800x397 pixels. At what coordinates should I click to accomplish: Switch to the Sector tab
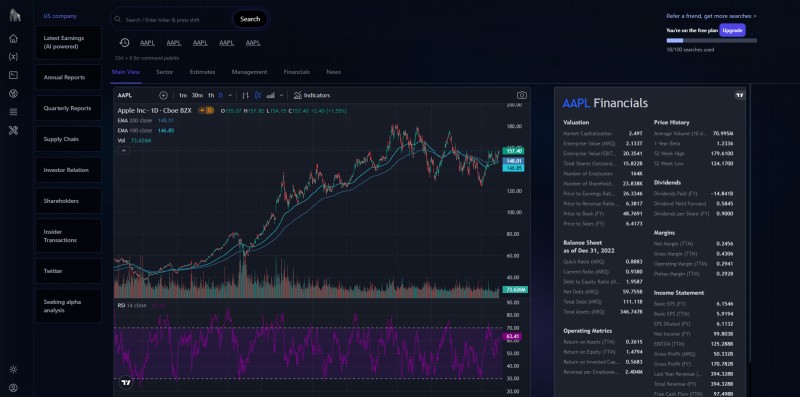165,72
